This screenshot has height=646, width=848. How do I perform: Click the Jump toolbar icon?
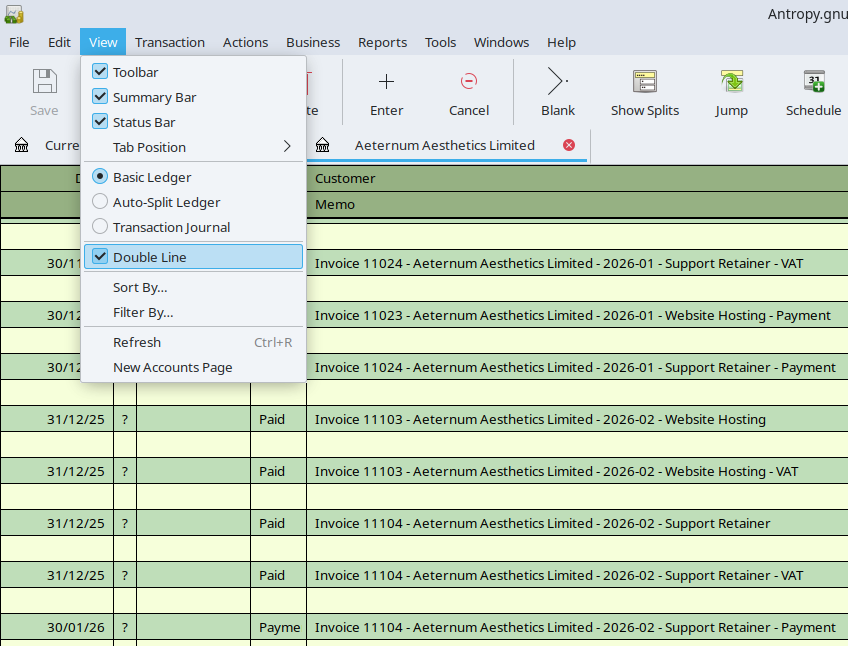click(x=731, y=82)
